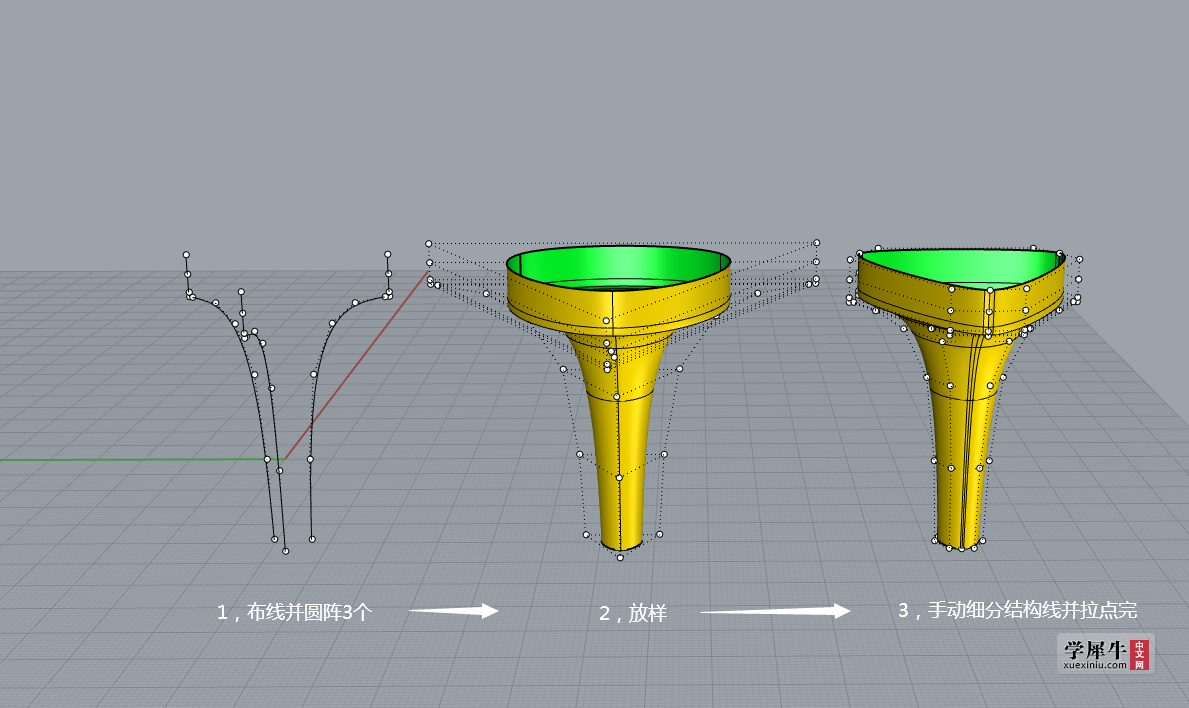Click the caption '3，手动细分结构线并拉点完'
1189x708 pixels.
1018,610
